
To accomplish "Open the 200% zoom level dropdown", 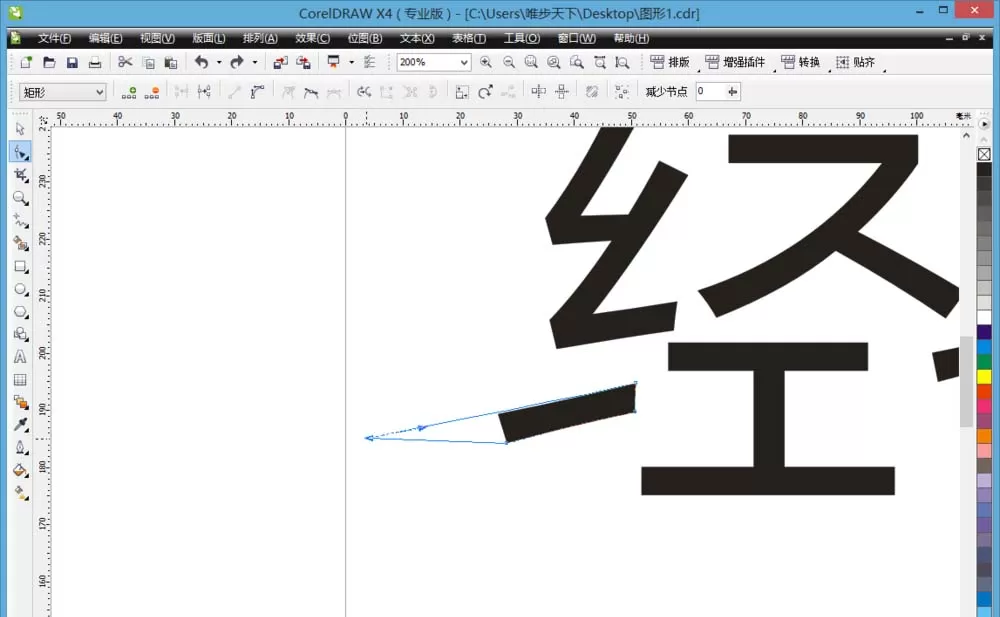I will pyautogui.click(x=464, y=62).
